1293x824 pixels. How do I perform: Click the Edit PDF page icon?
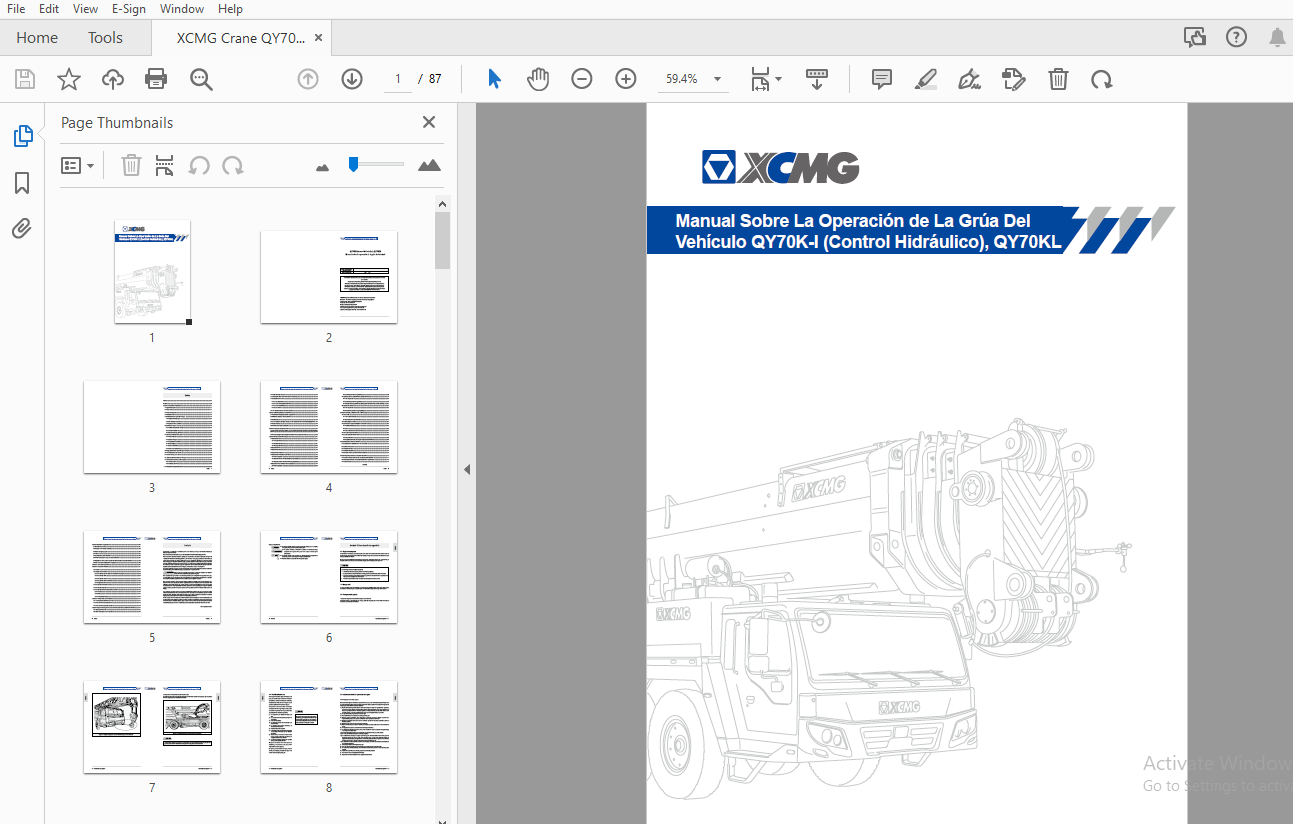pos(1014,79)
